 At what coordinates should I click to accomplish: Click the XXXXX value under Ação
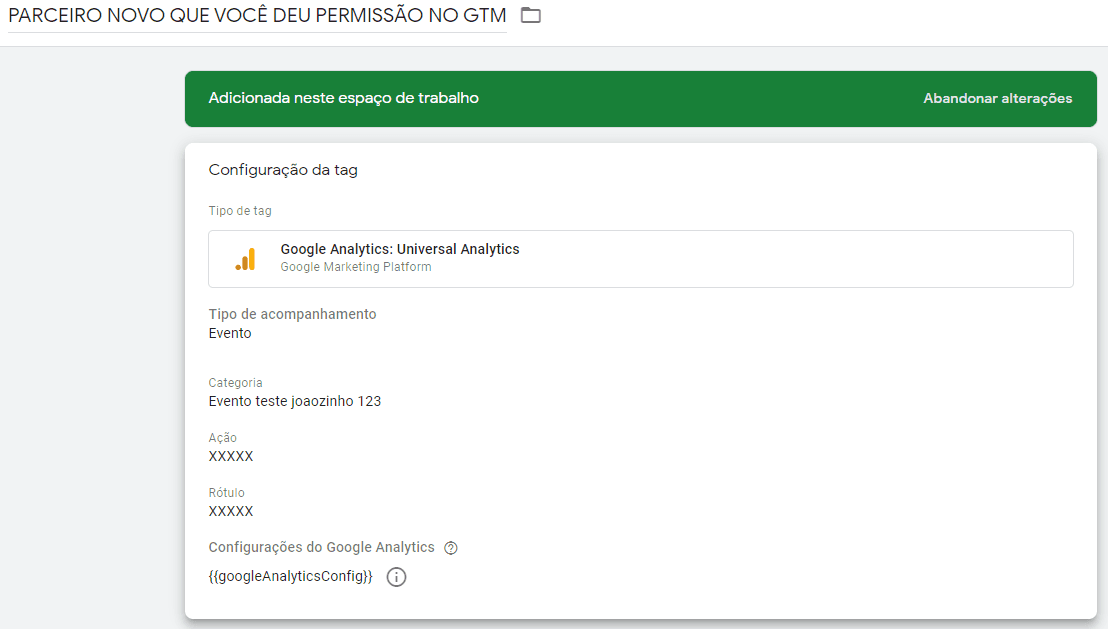point(230,456)
